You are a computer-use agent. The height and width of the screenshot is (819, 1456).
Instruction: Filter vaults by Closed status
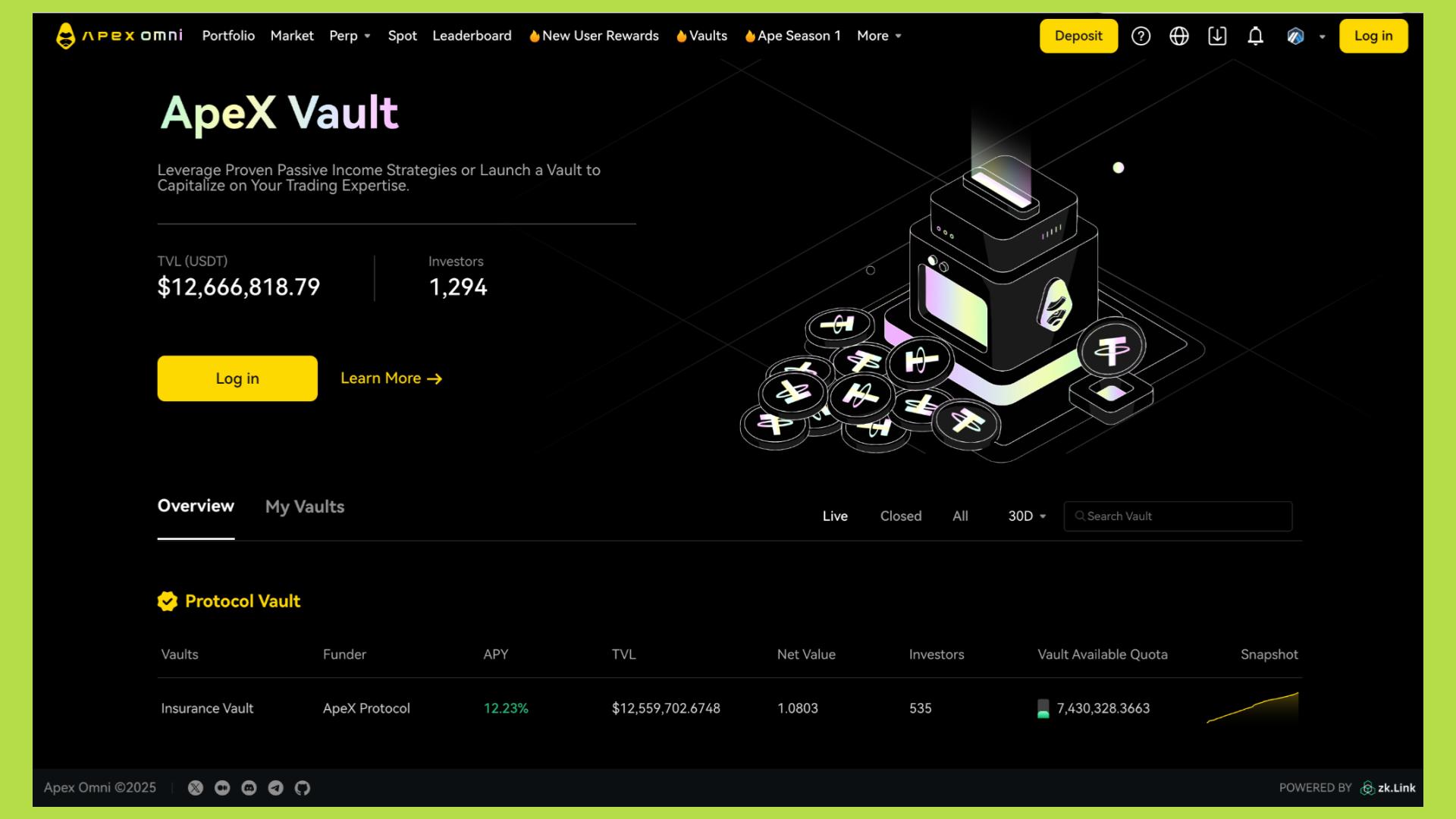(x=900, y=516)
